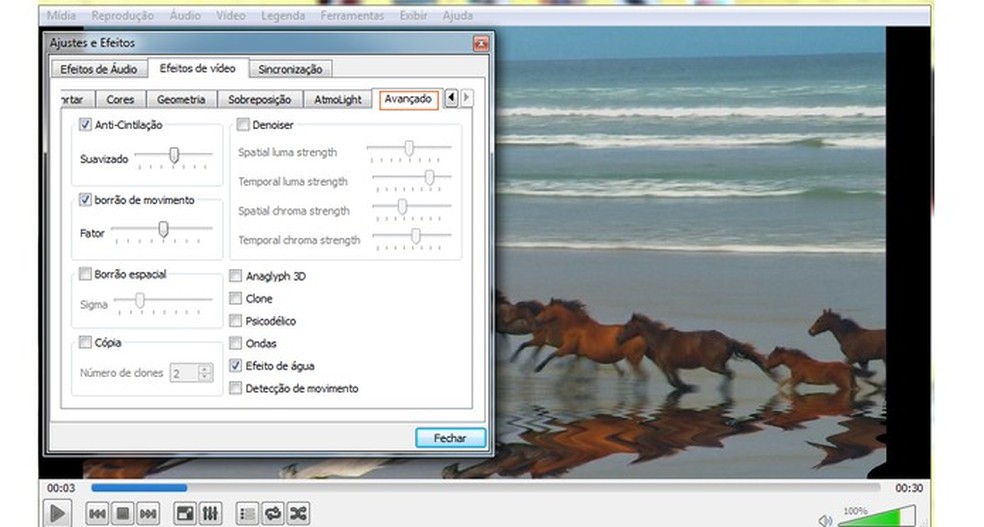Adjust the Sigma slider
Image resolution: width=984 pixels, height=527 pixels.
tap(163, 302)
